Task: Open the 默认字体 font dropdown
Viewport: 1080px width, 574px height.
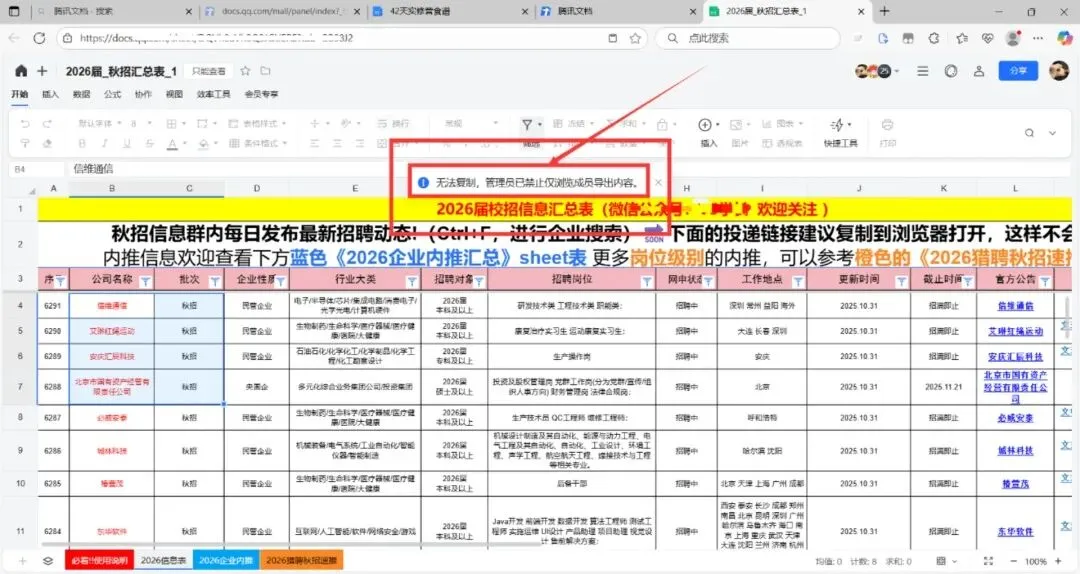Action: [99, 124]
